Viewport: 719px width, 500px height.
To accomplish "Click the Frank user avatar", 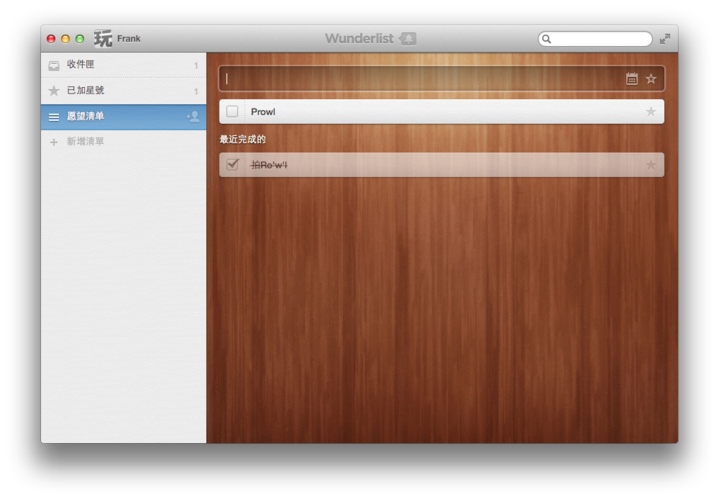I will point(103,39).
